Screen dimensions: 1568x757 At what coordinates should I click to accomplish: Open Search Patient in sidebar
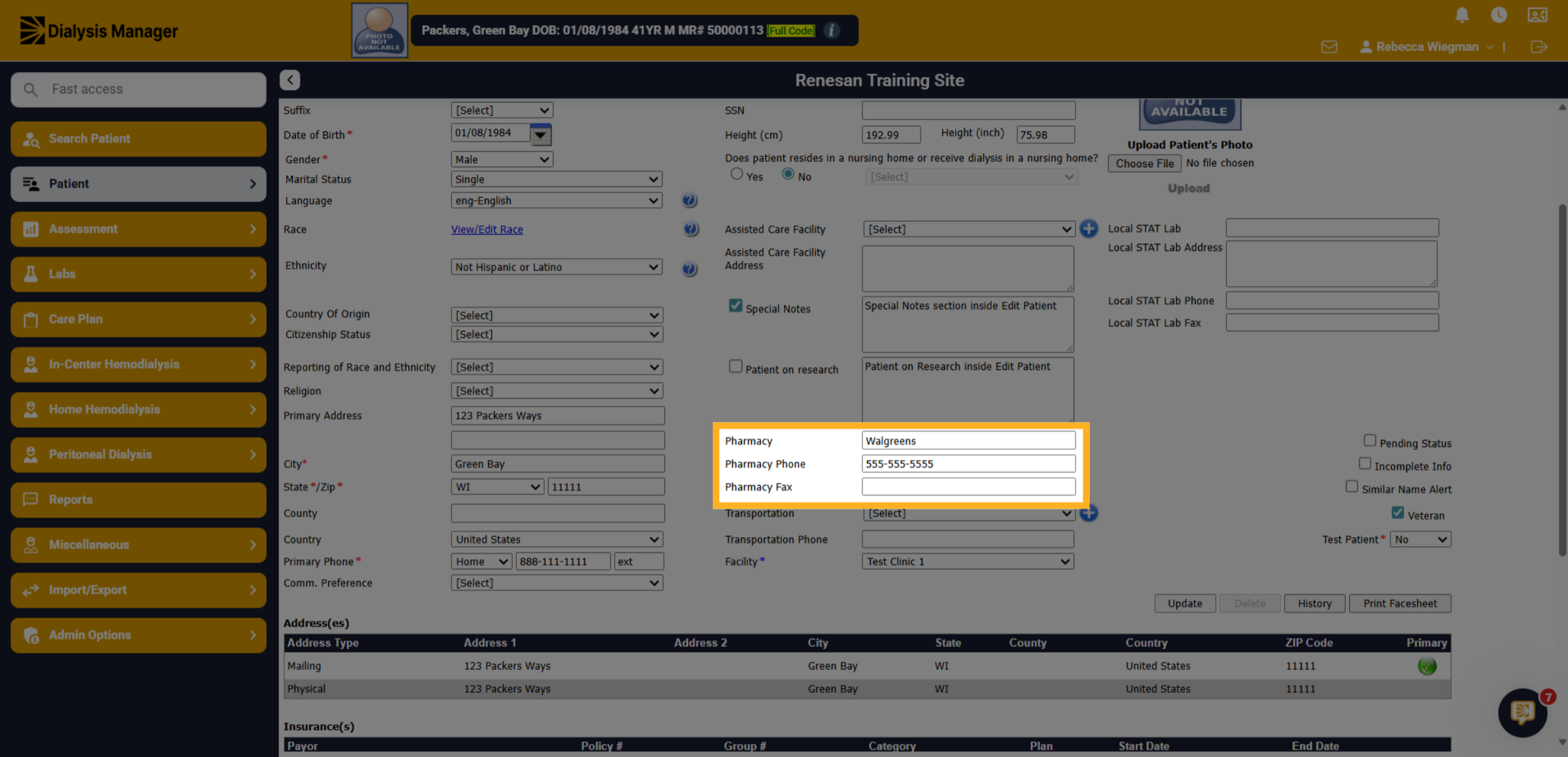[x=139, y=138]
